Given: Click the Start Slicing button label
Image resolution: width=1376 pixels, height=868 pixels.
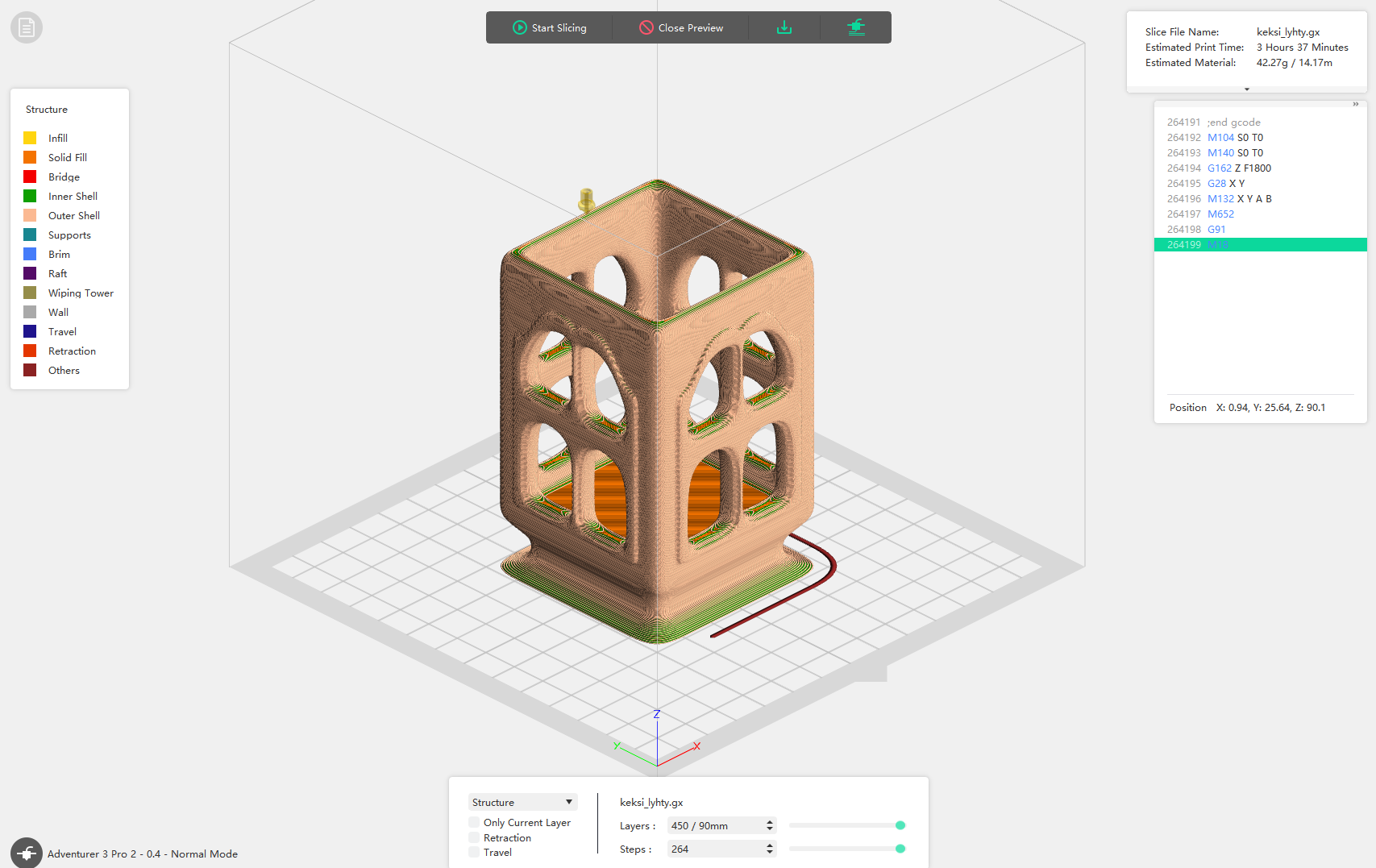Looking at the screenshot, I should [559, 27].
